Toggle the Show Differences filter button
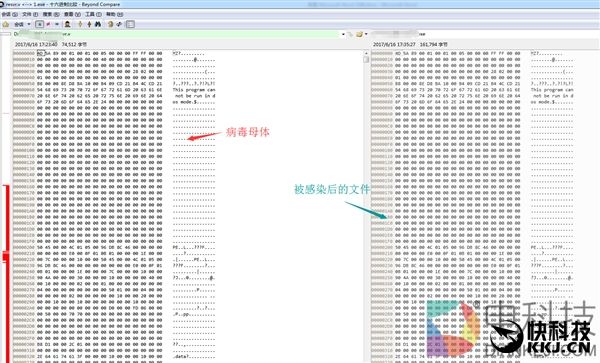The height and width of the screenshot is (363, 600). (x=48, y=24)
